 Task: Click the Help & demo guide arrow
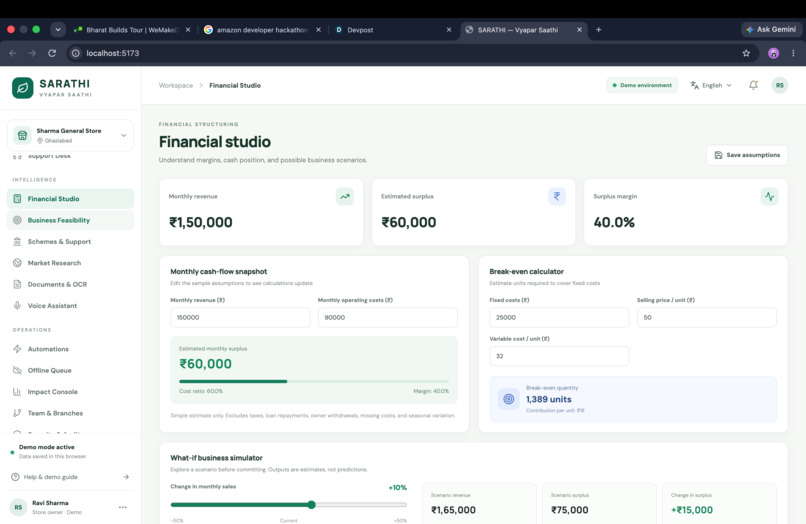[126, 477]
